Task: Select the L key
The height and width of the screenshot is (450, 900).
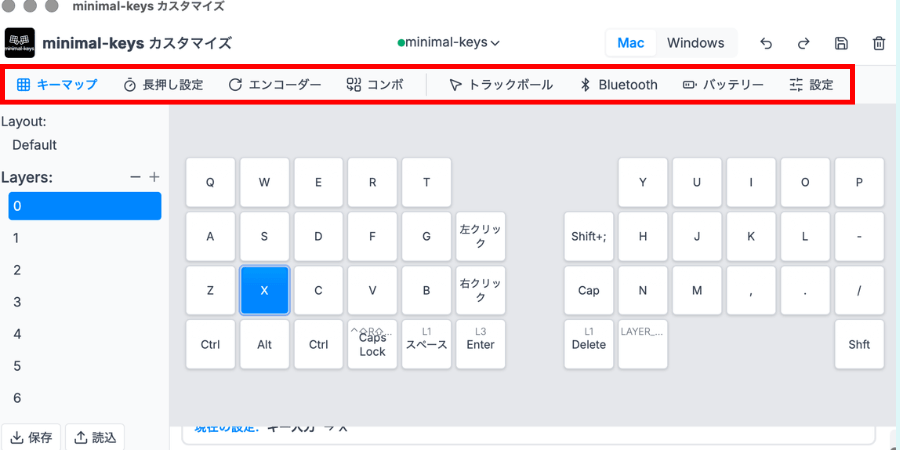Action: click(805, 236)
